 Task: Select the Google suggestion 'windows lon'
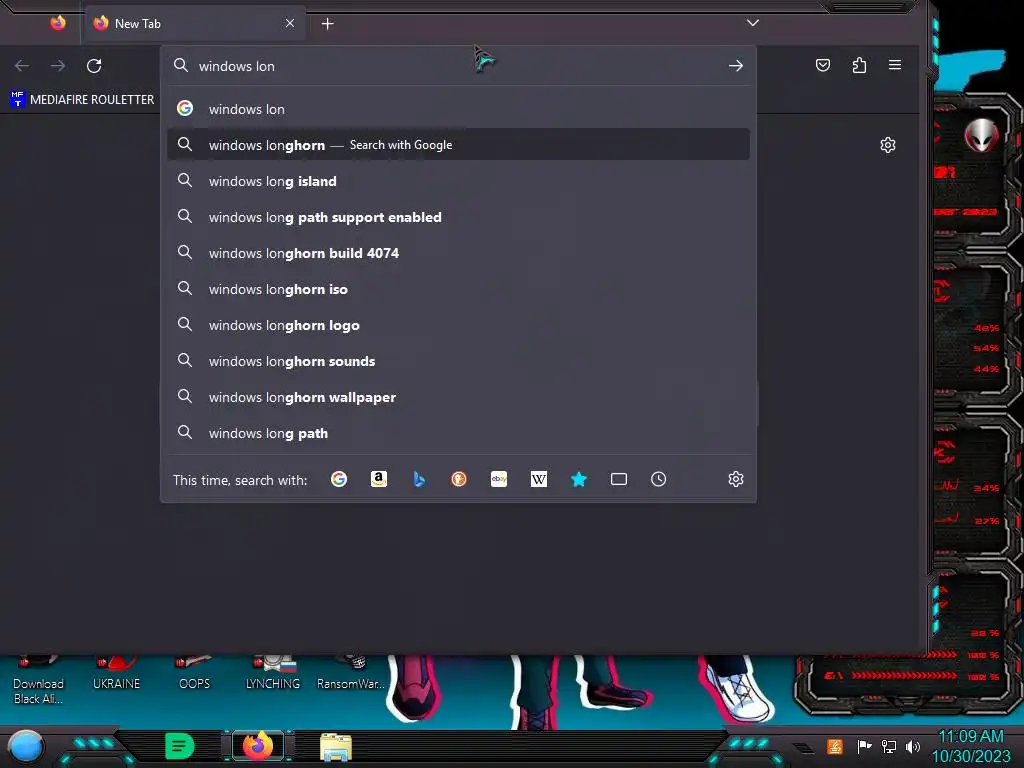point(458,109)
